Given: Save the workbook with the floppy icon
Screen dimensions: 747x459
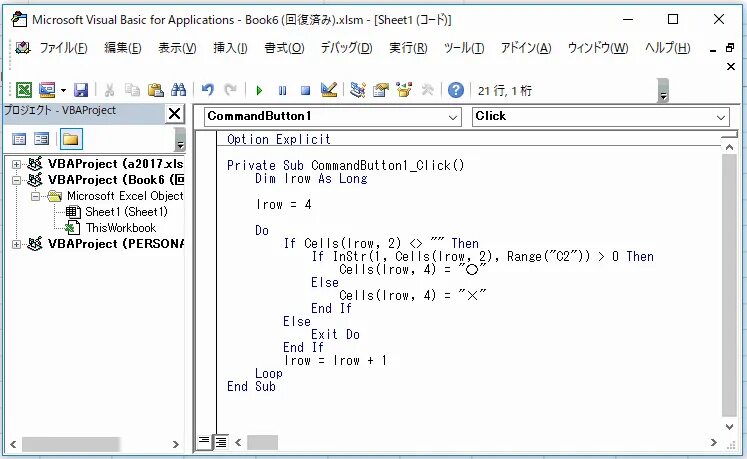Looking at the screenshot, I should click(x=81, y=90).
